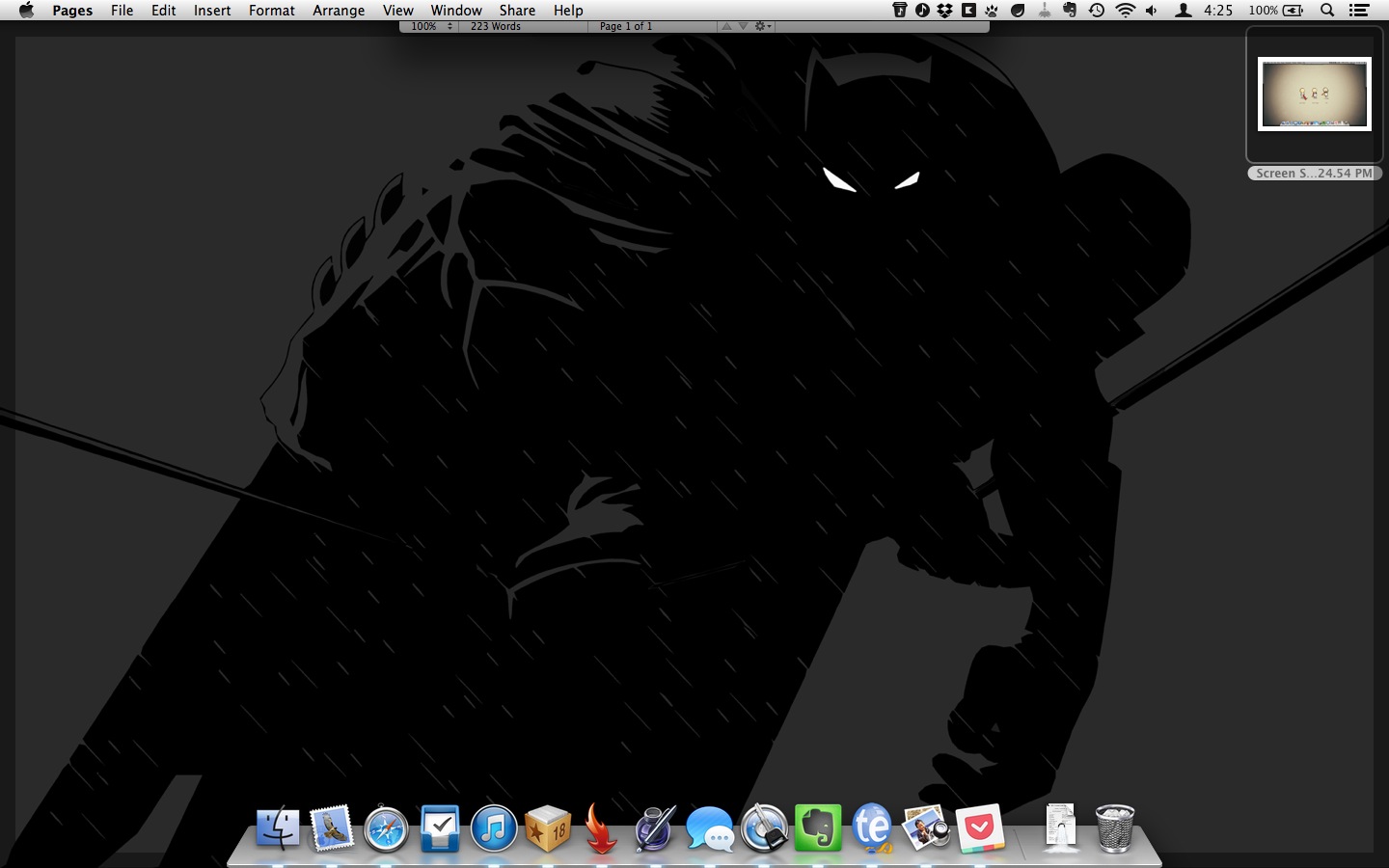Viewport: 1389px width, 868px height.
Task: Open Finder from the Dock
Action: coord(278,828)
